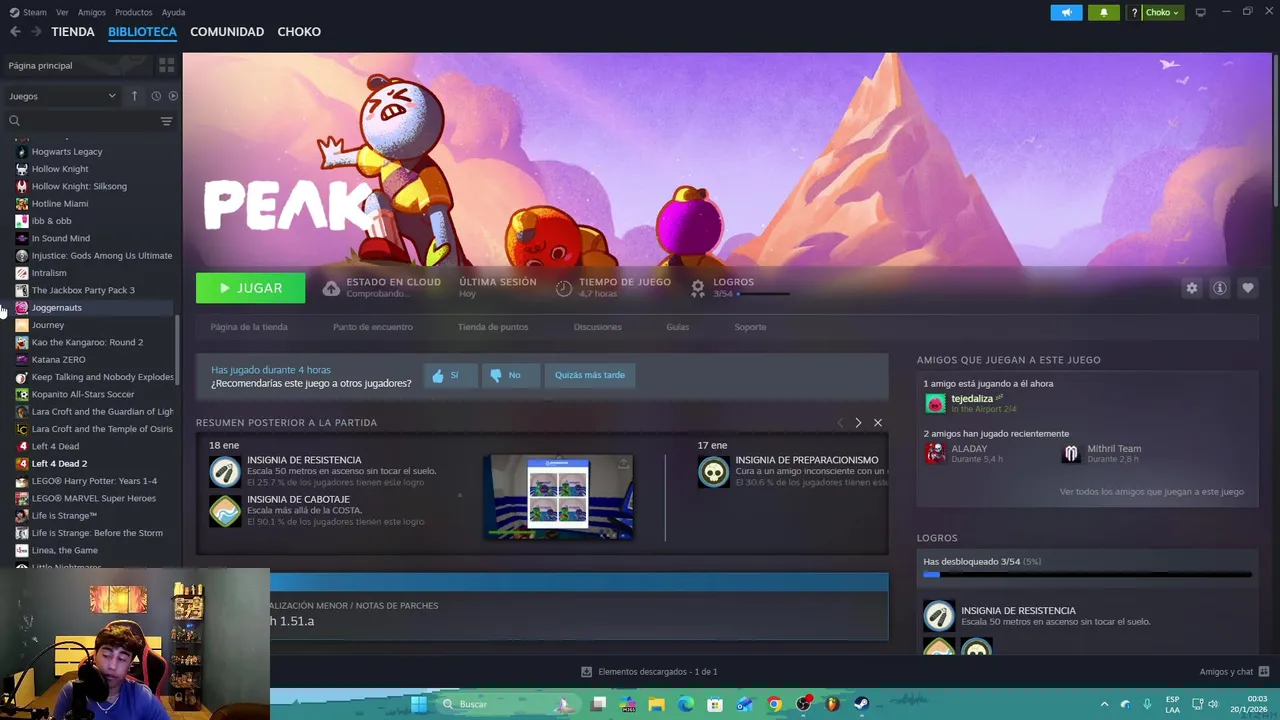The height and width of the screenshot is (720, 1280).
Task: Click the green JUGAR button
Action: [251, 288]
